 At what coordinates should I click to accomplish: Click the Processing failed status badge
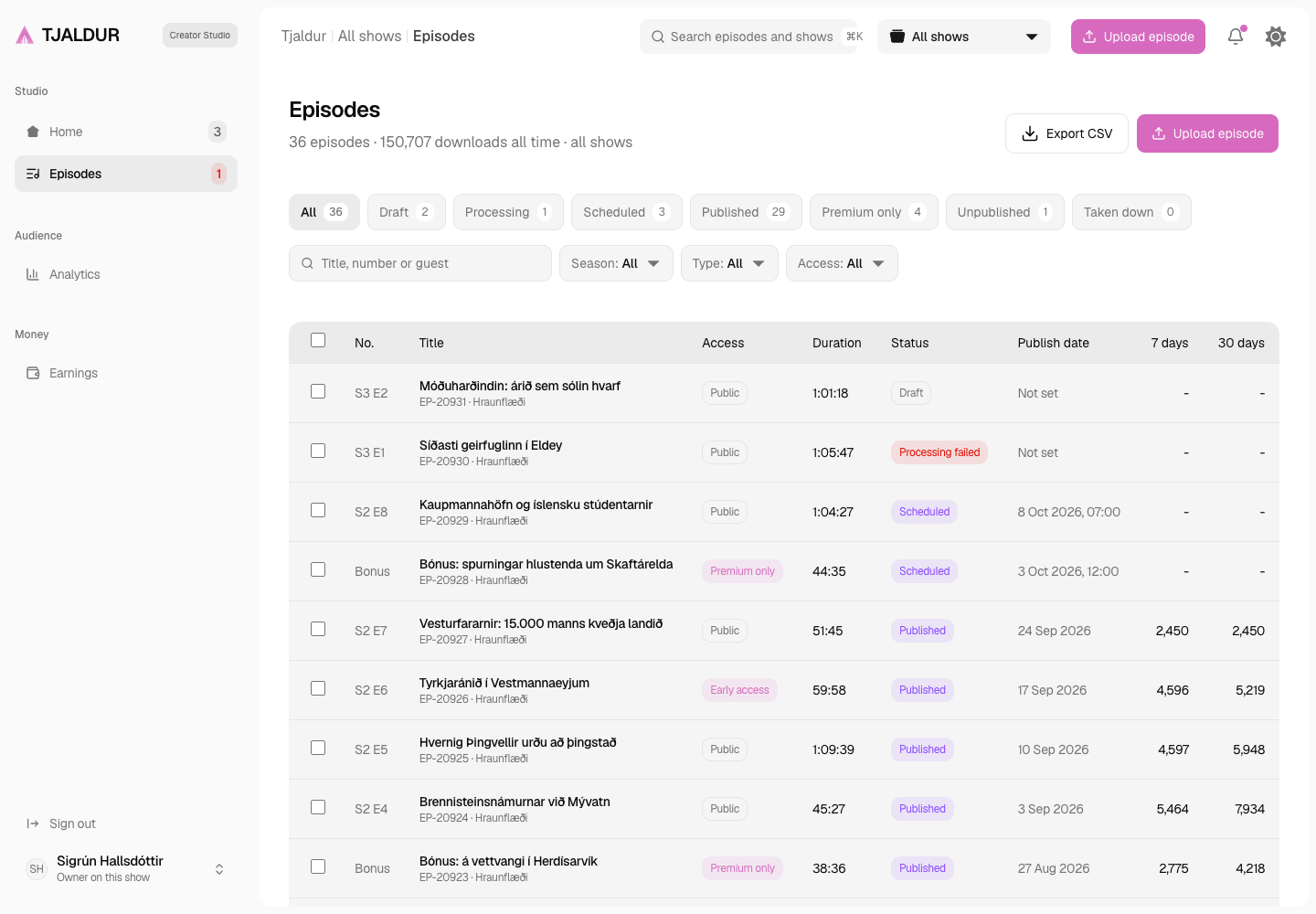pos(939,452)
